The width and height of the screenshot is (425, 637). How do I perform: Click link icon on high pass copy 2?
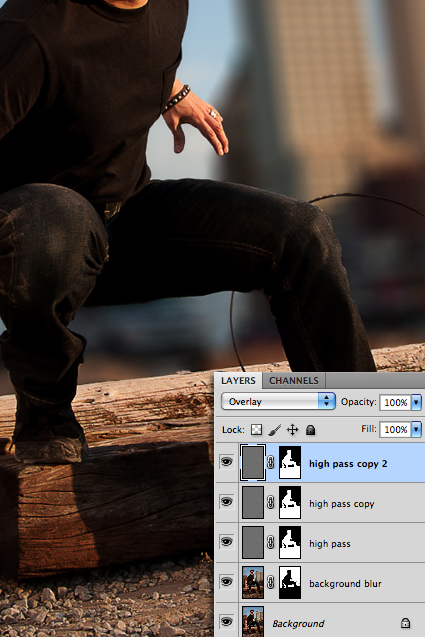pos(271,463)
